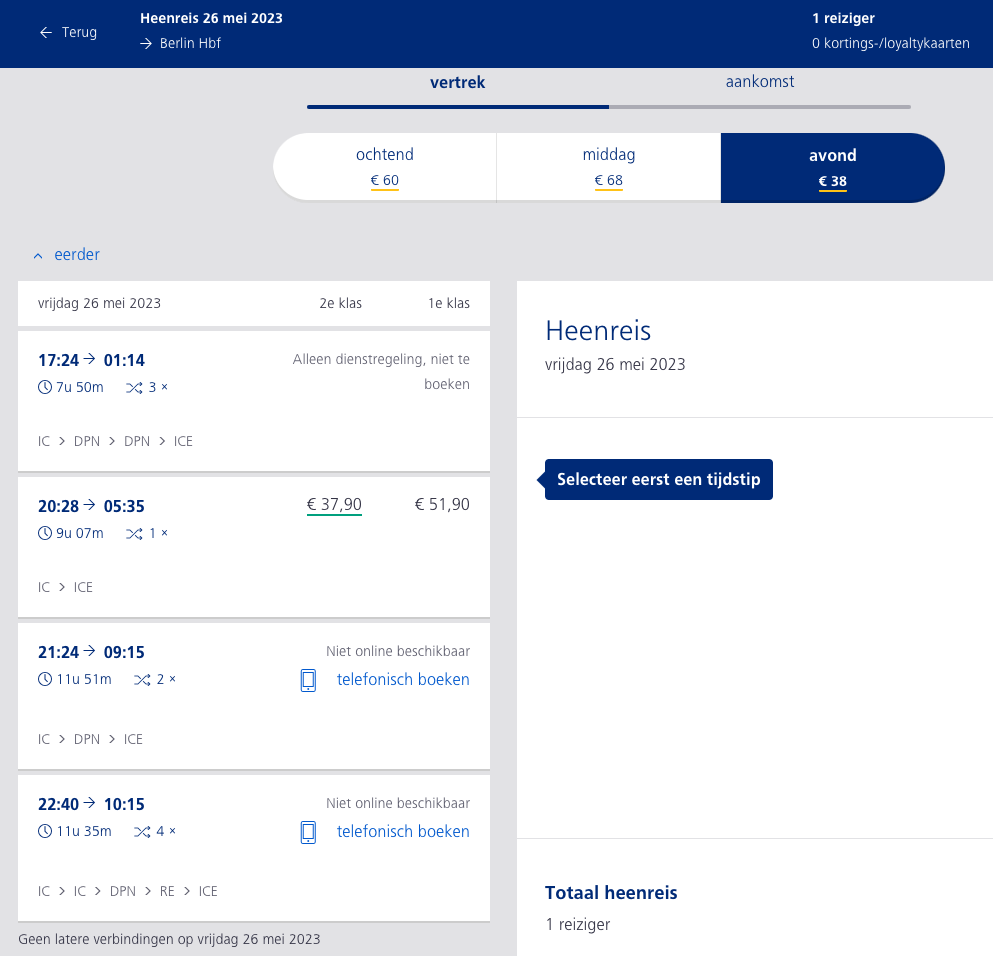This screenshot has height=956, width=993.
Task: Click the phone icon on the 22:40 journey
Action: [x=308, y=832]
